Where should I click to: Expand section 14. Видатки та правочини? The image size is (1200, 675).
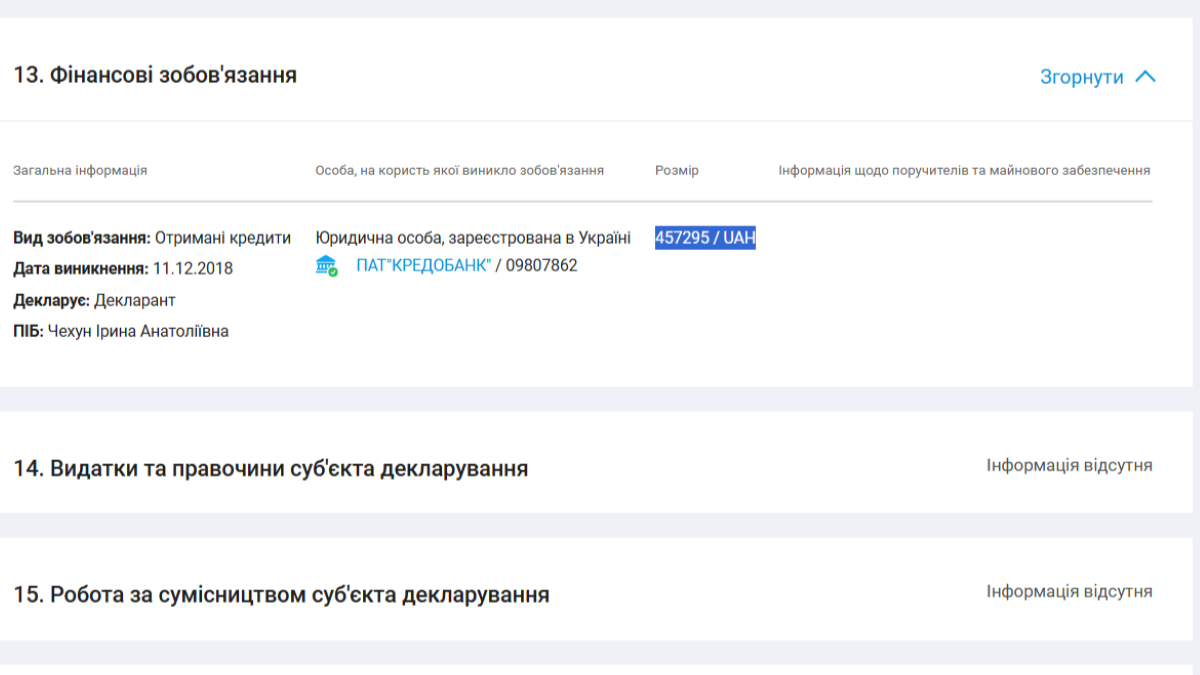click(270, 468)
